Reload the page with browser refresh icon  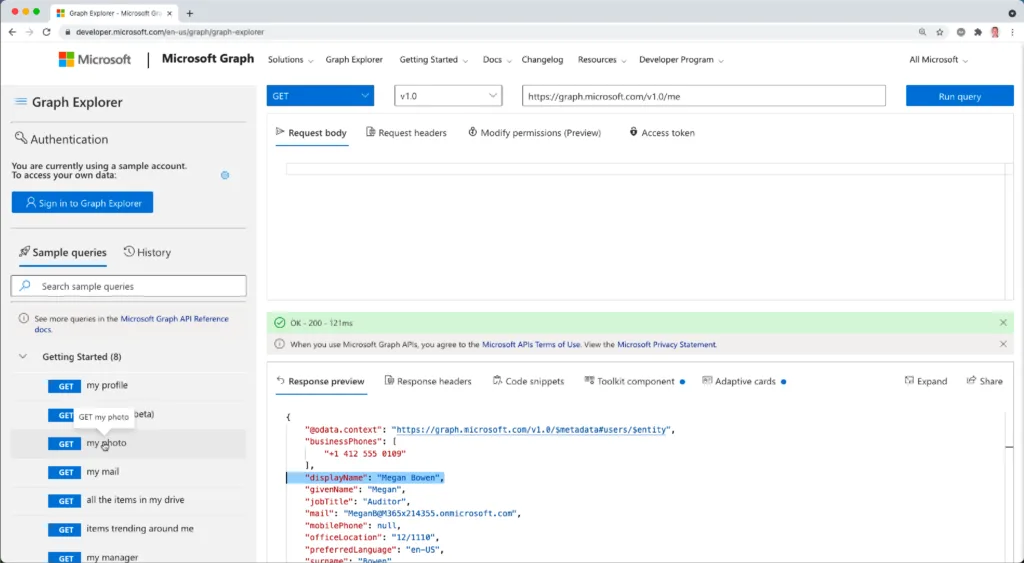point(46,32)
